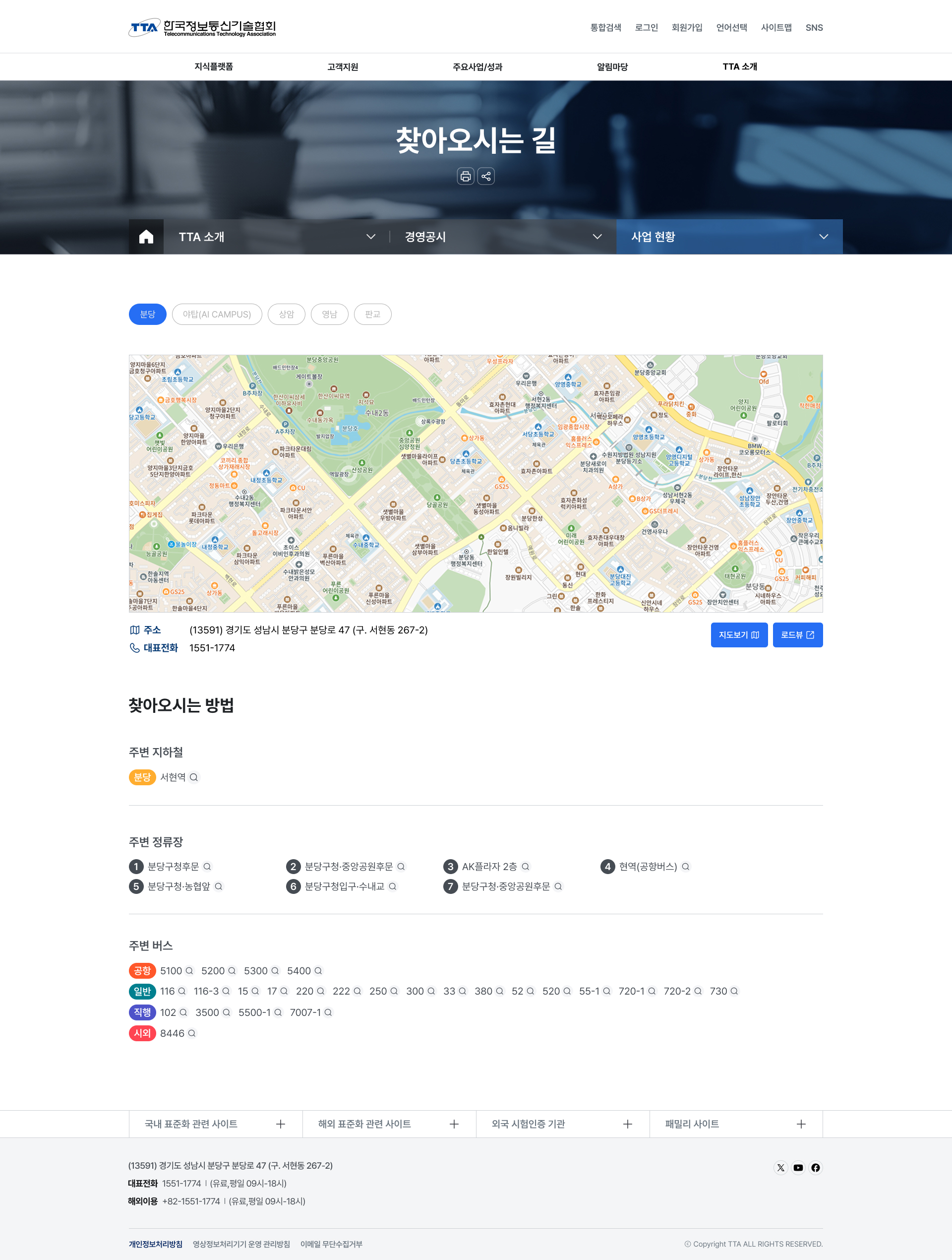Open the Facebook icon in footer
The height and width of the screenshot is (1260, 952).
coord(815,1168)
